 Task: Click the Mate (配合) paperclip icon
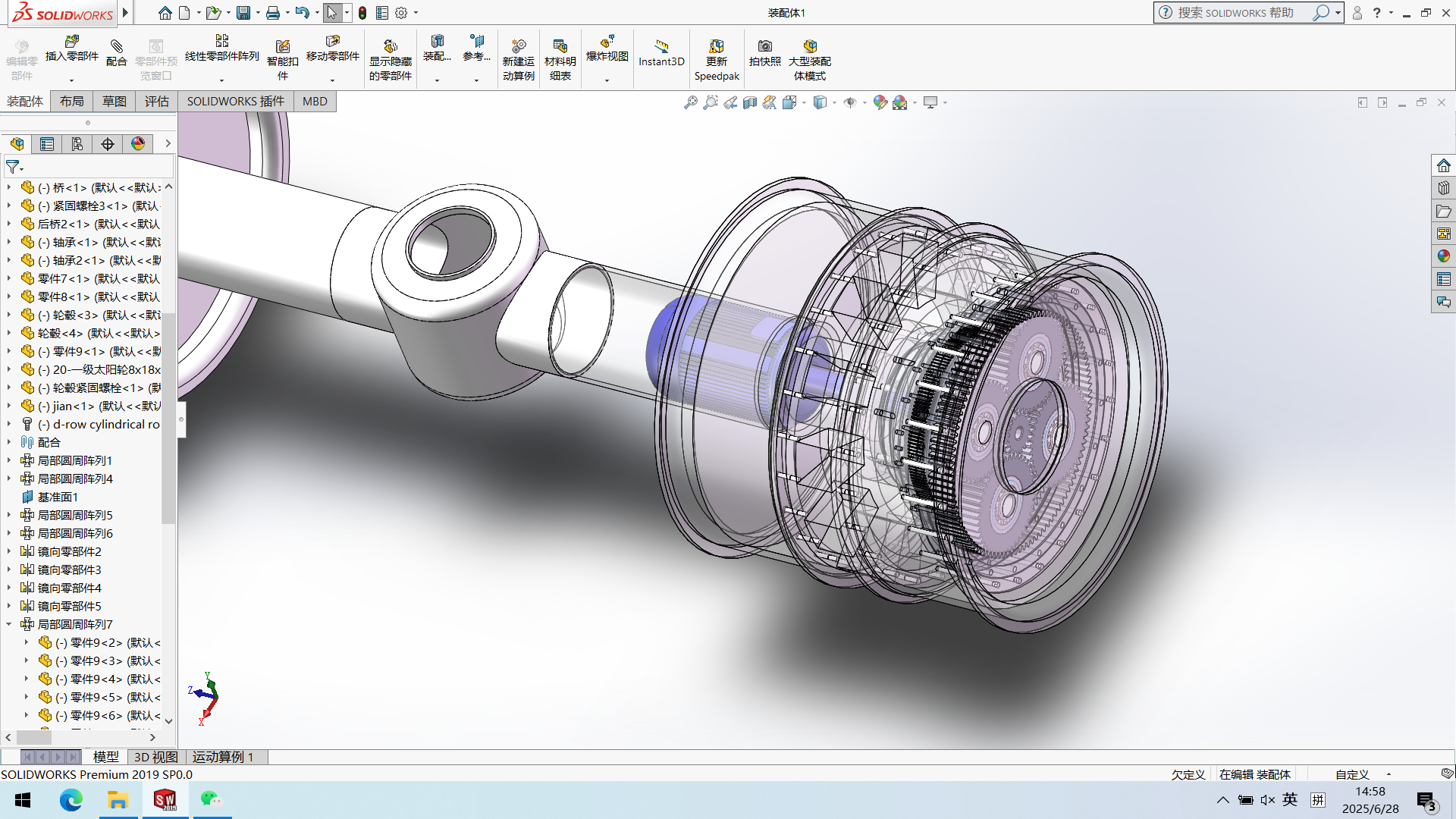coord(116,47)
